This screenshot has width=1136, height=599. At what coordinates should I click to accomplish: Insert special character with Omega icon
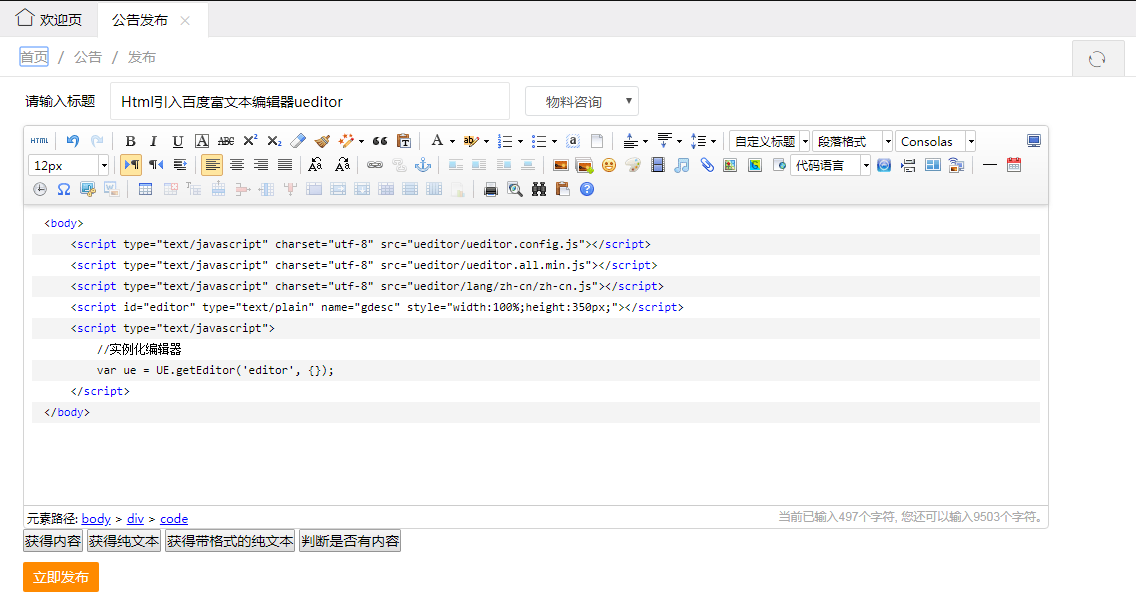[63, 189]
